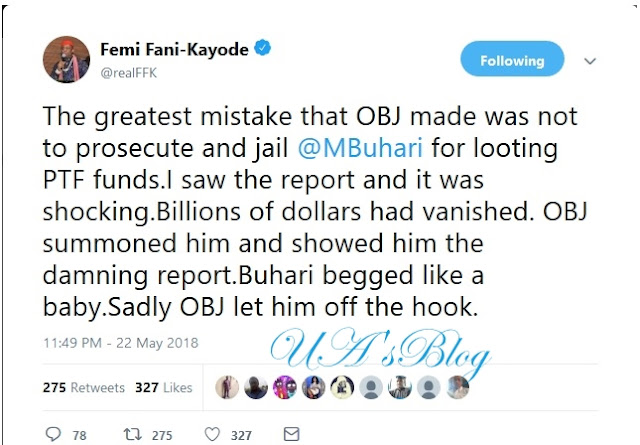This screenshot has width=640, height=445.
Task: Open the @realFFK handle
Action: (x=129, y=73)
